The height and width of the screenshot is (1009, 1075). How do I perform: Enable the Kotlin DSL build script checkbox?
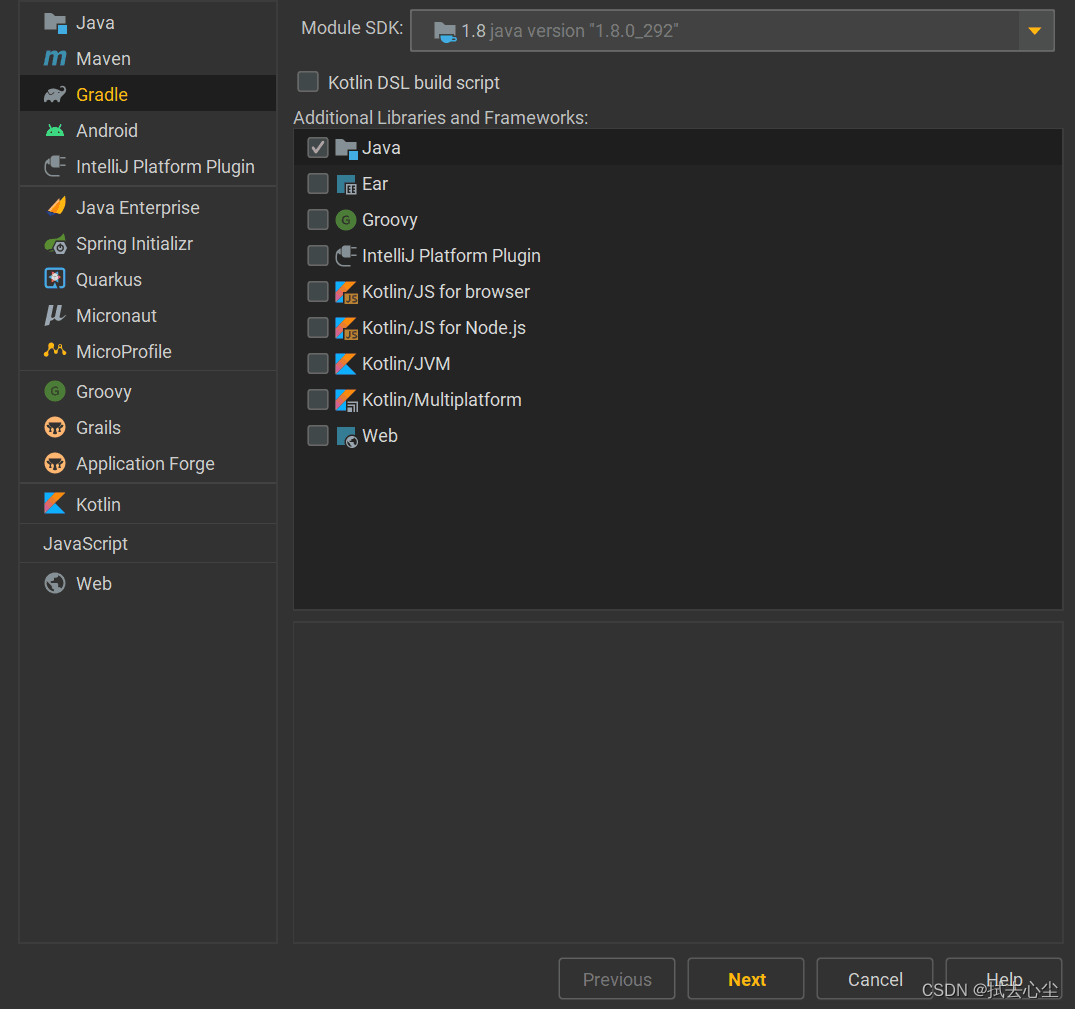tap(308, 82)
